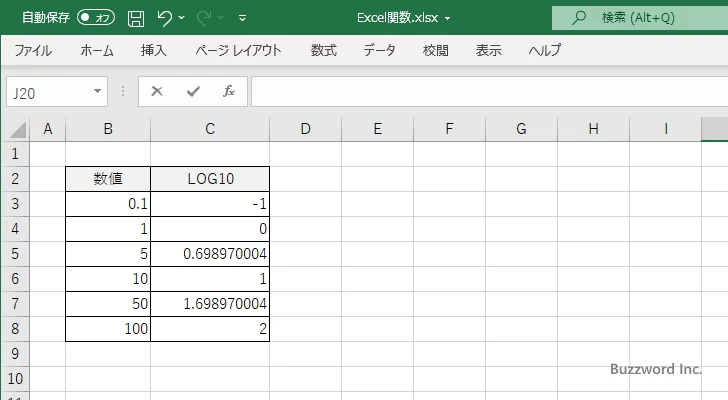
Task: Switch to the ホーム tab
Action: click(x=97, y=50)
